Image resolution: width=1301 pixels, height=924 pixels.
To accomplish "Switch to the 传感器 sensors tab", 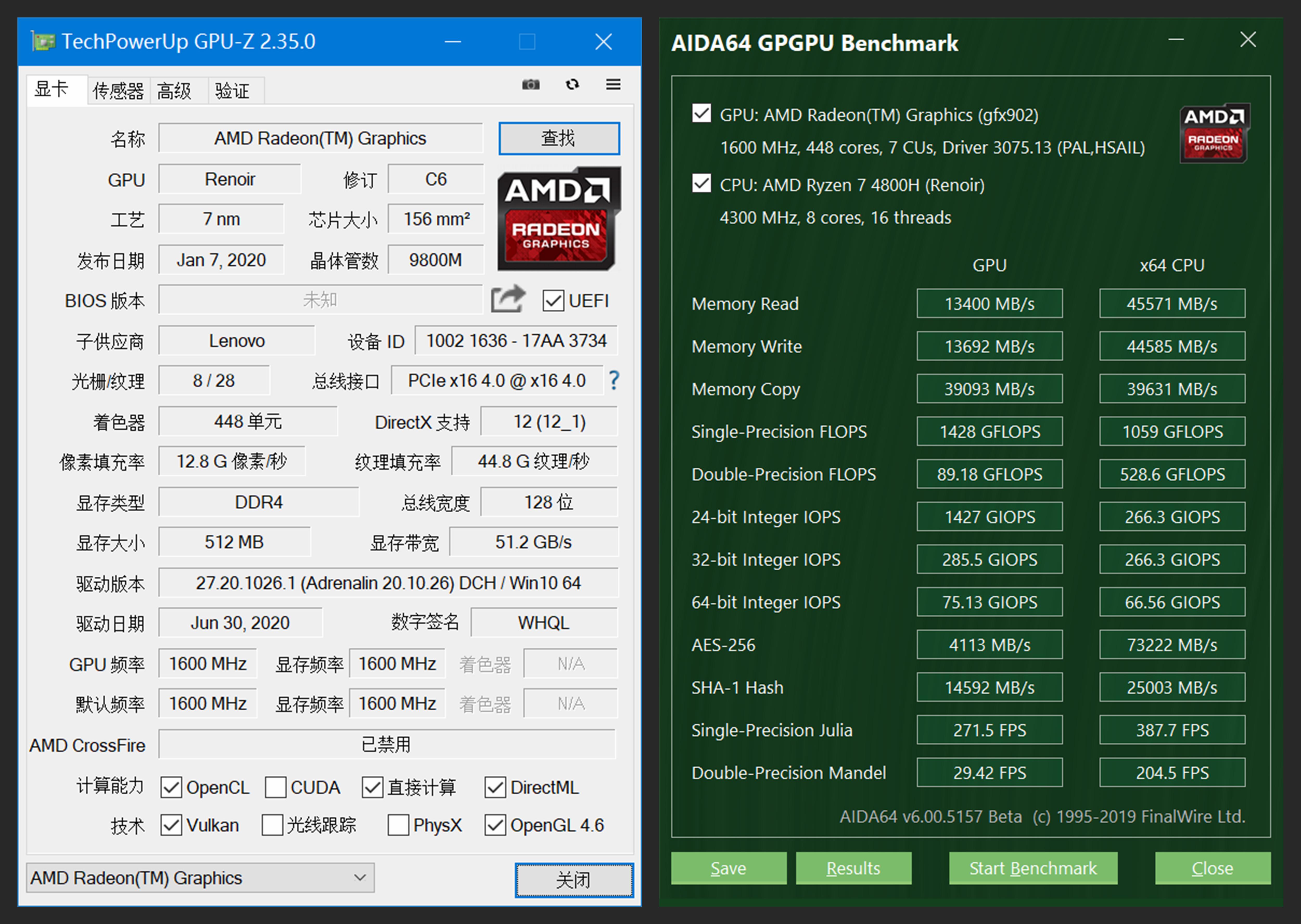I will [x=118, y=90].
